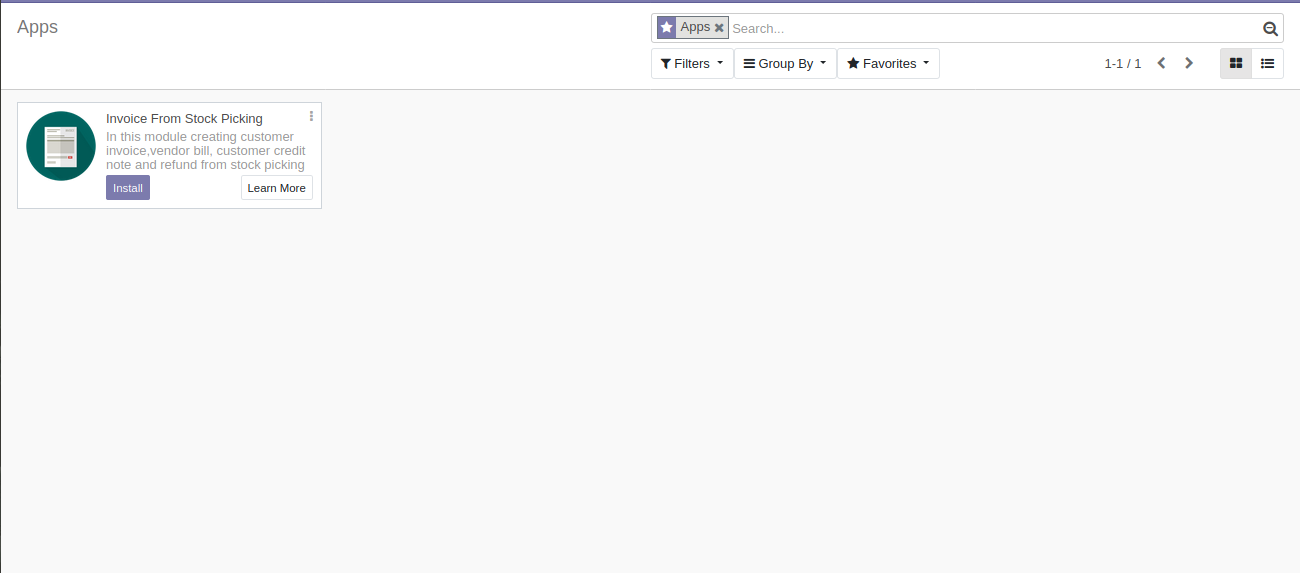Switch to Kanban view
1300x573 pixels.
(1236, 63)
